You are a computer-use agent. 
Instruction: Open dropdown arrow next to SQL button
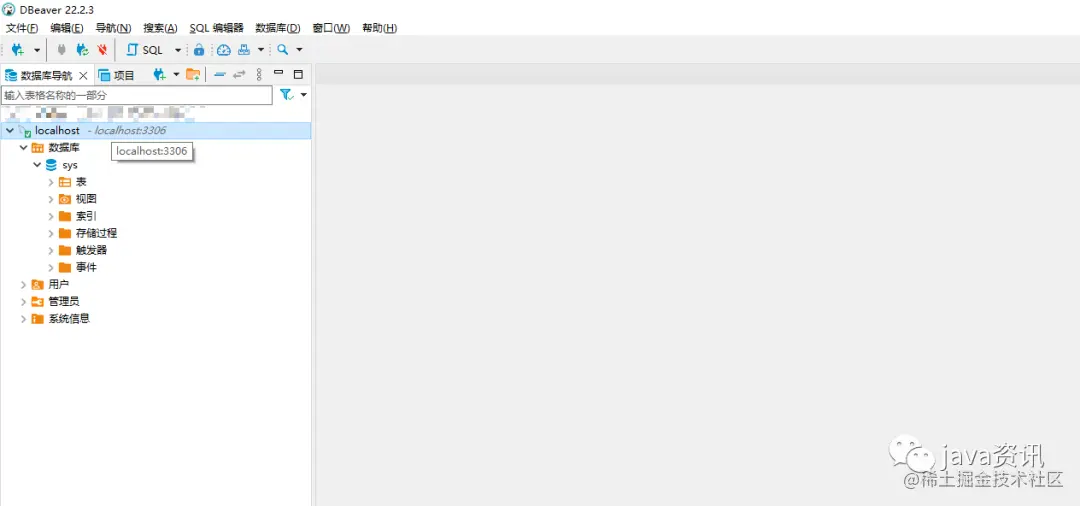tap(178, 50)
